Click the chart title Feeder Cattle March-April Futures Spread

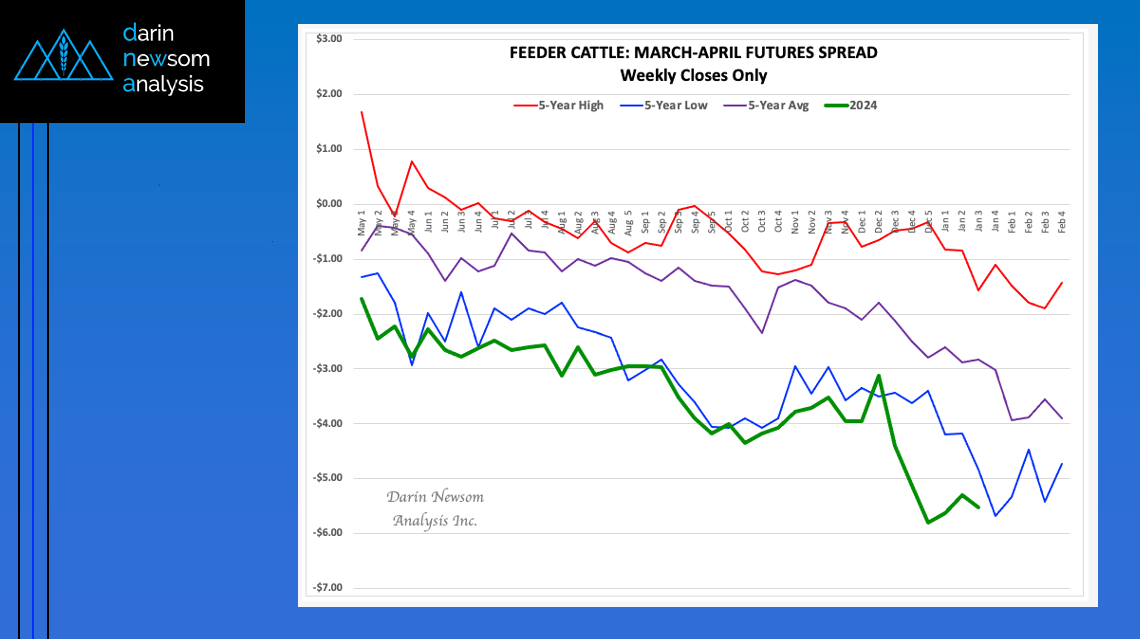point(694,52)
